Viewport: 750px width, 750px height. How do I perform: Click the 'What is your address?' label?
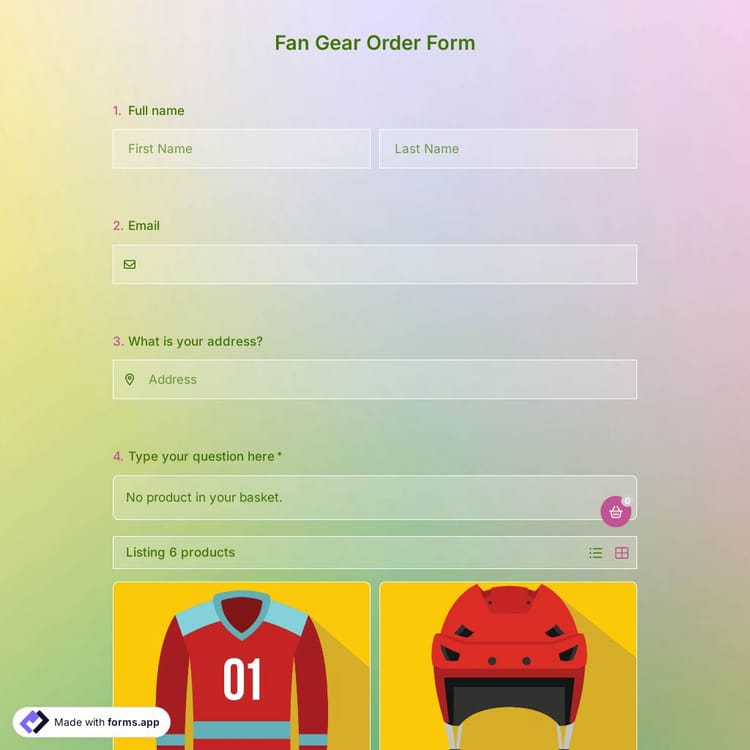tap(195, 341)
